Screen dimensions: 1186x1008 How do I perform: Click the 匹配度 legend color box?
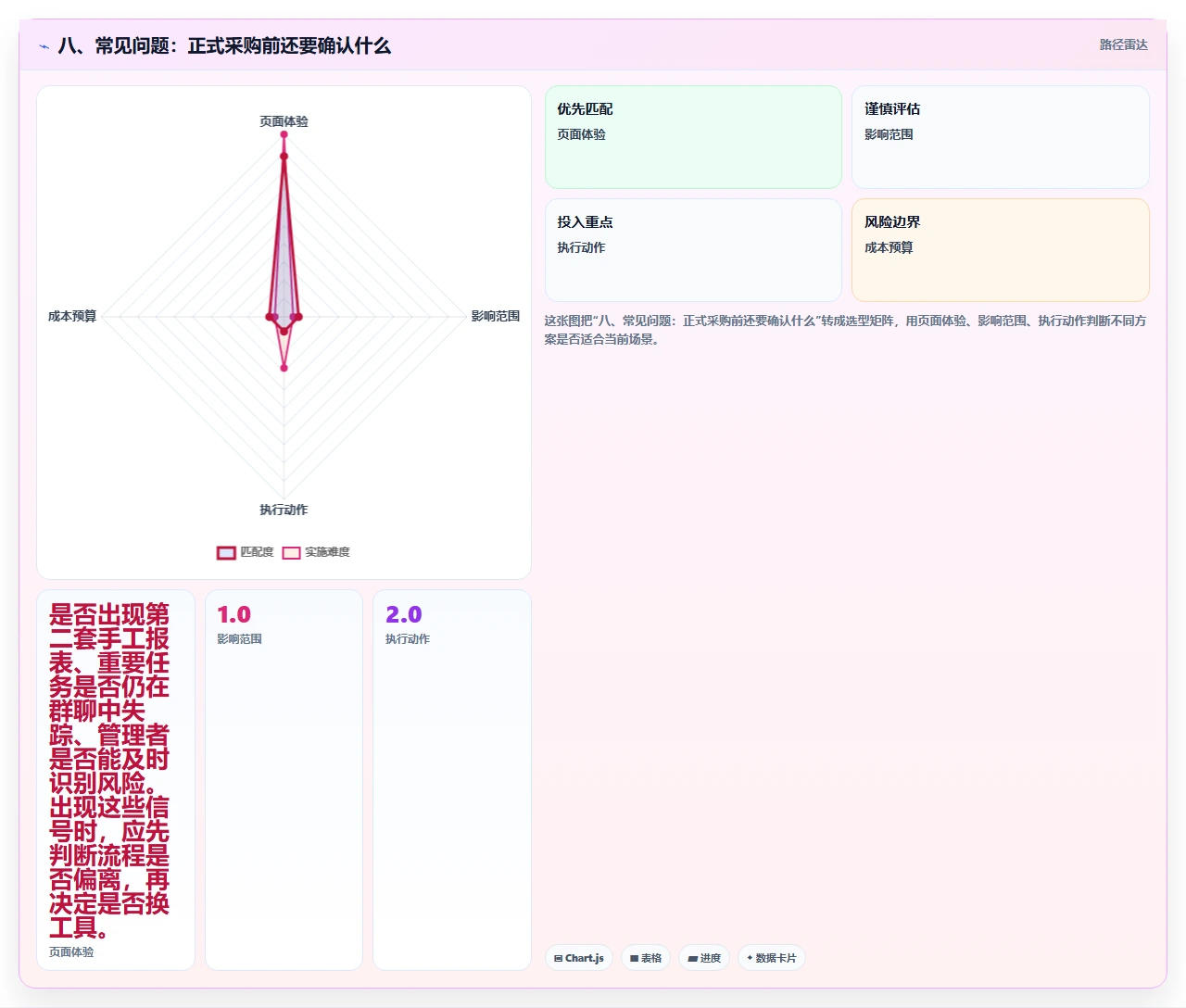(227, 553)
